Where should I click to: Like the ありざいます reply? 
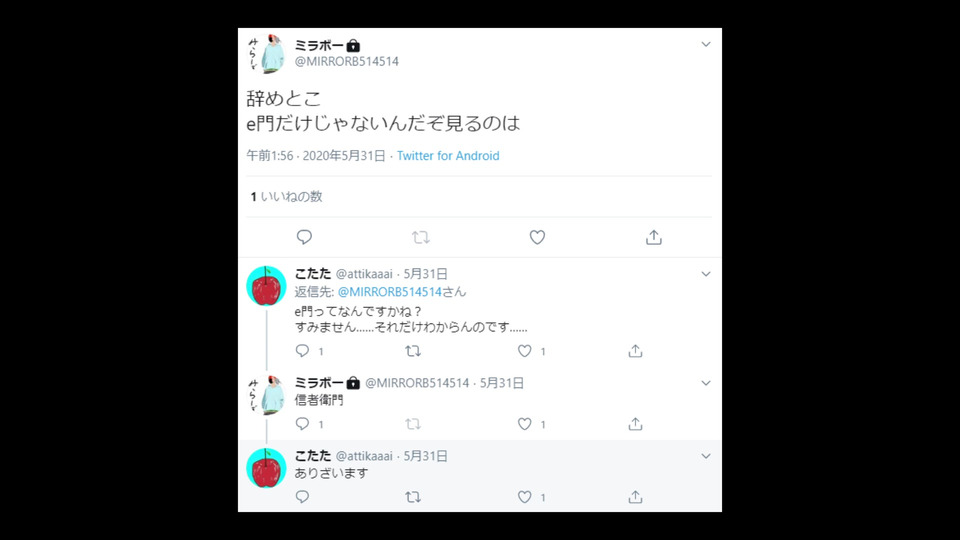[x=525, y=497]
